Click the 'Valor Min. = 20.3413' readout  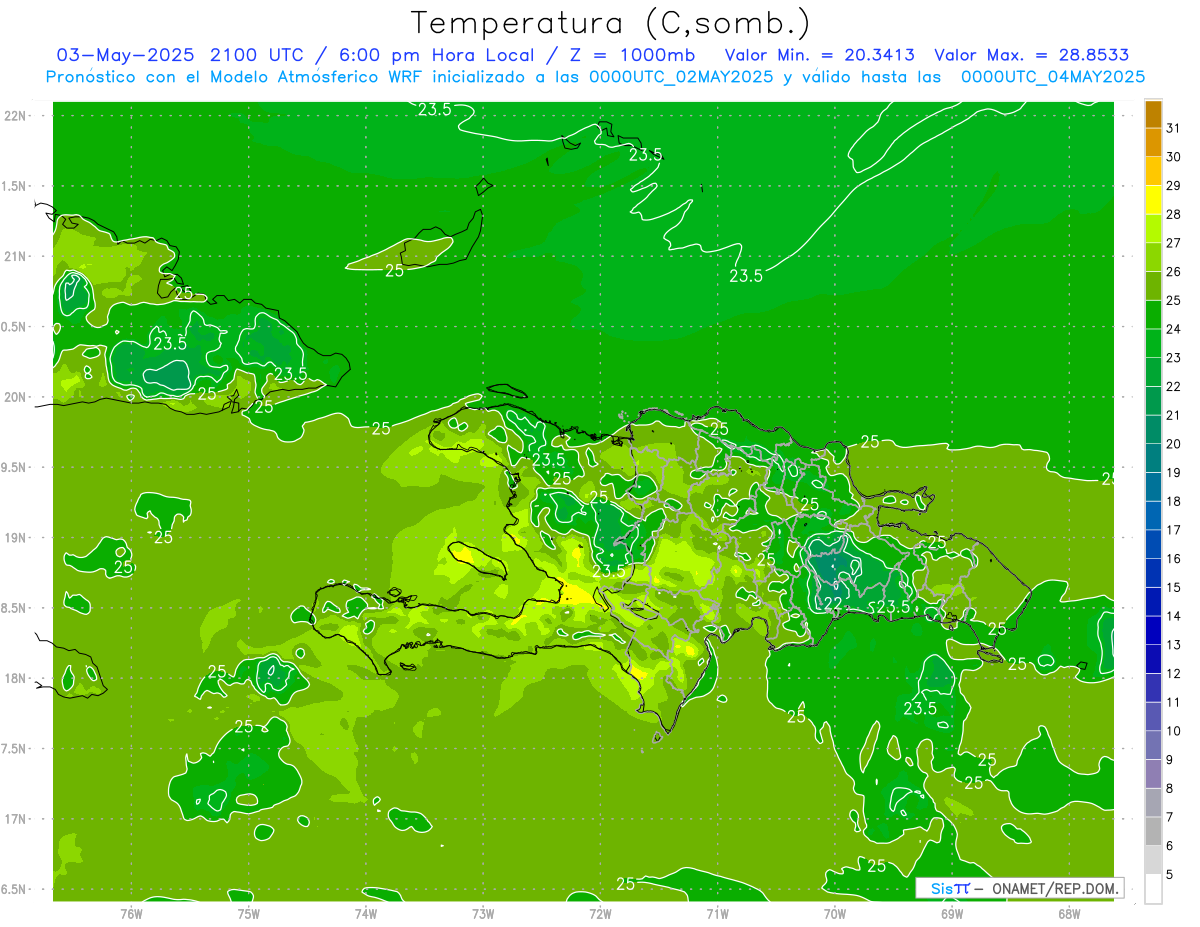820,55
